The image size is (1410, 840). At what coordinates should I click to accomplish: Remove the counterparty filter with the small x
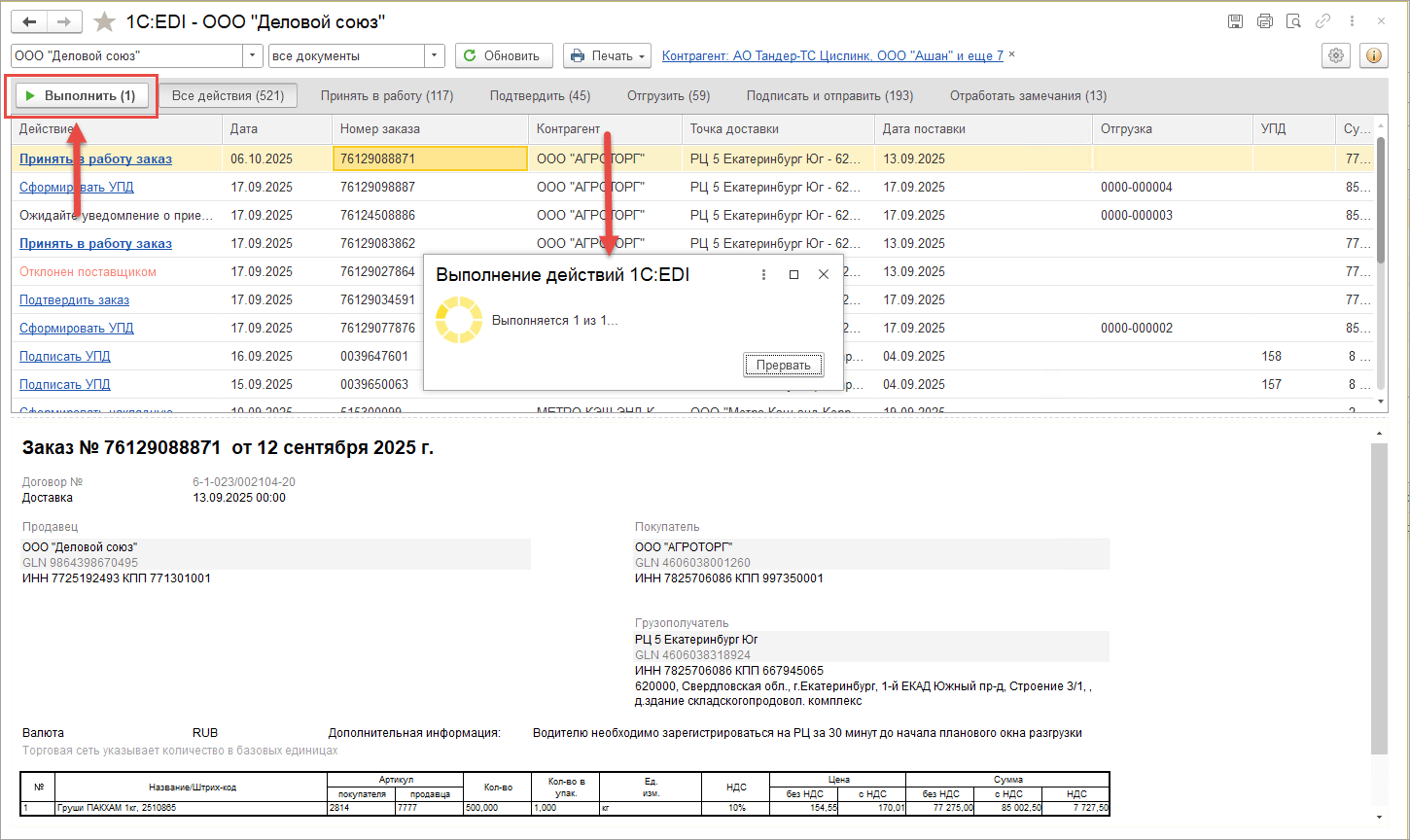pyautogui.click(x=1011, y=54)
